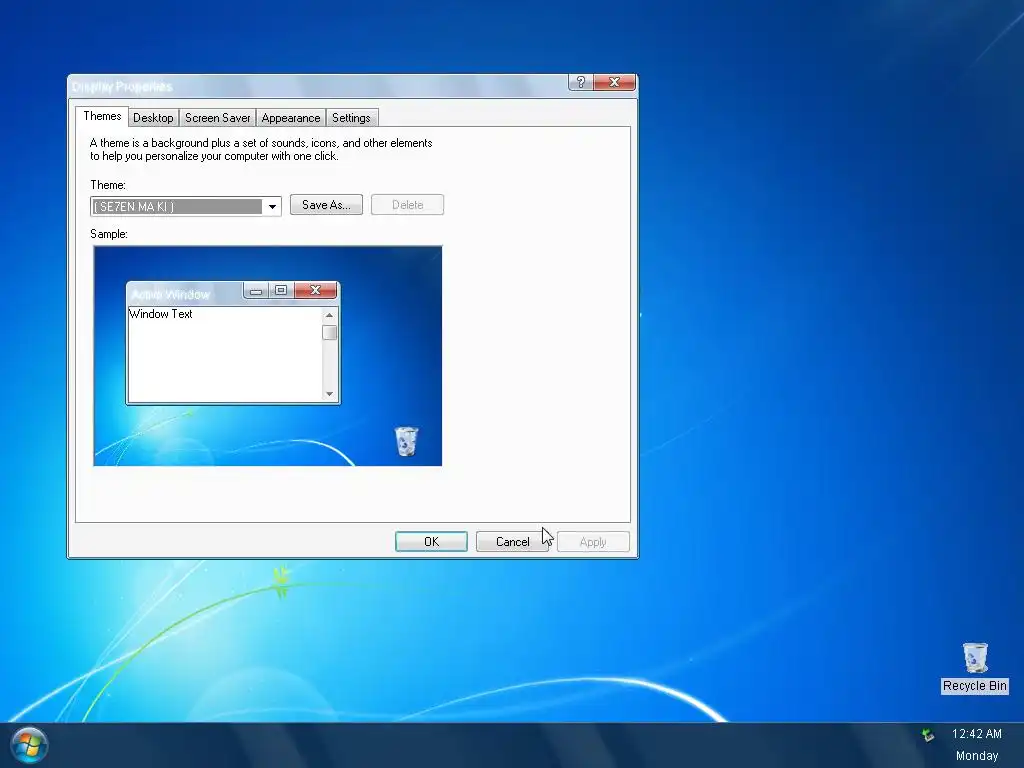Click the sample scrollbar down arrow

click(x=329, y=394)
